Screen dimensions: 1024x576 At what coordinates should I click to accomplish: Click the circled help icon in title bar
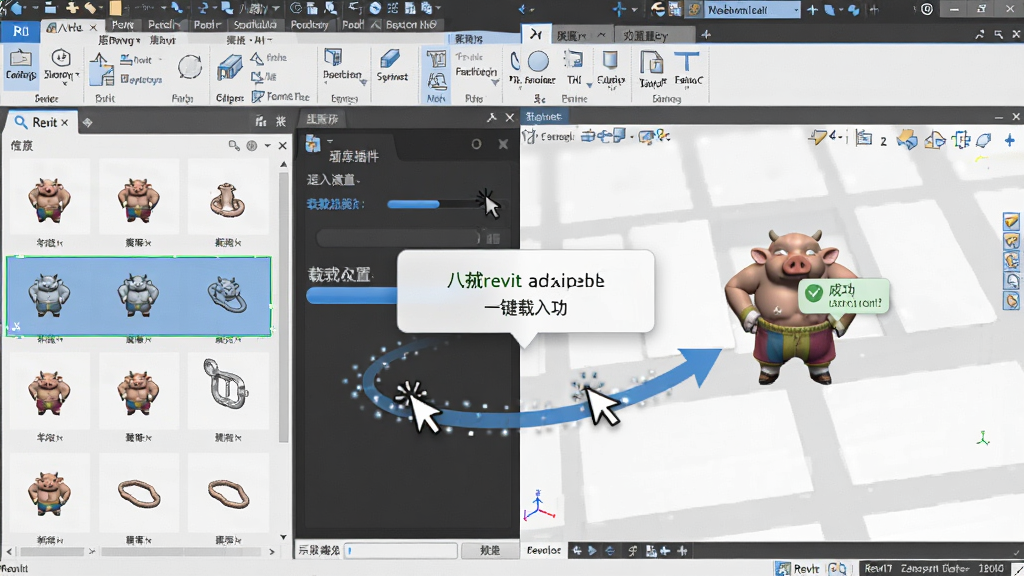927,9
